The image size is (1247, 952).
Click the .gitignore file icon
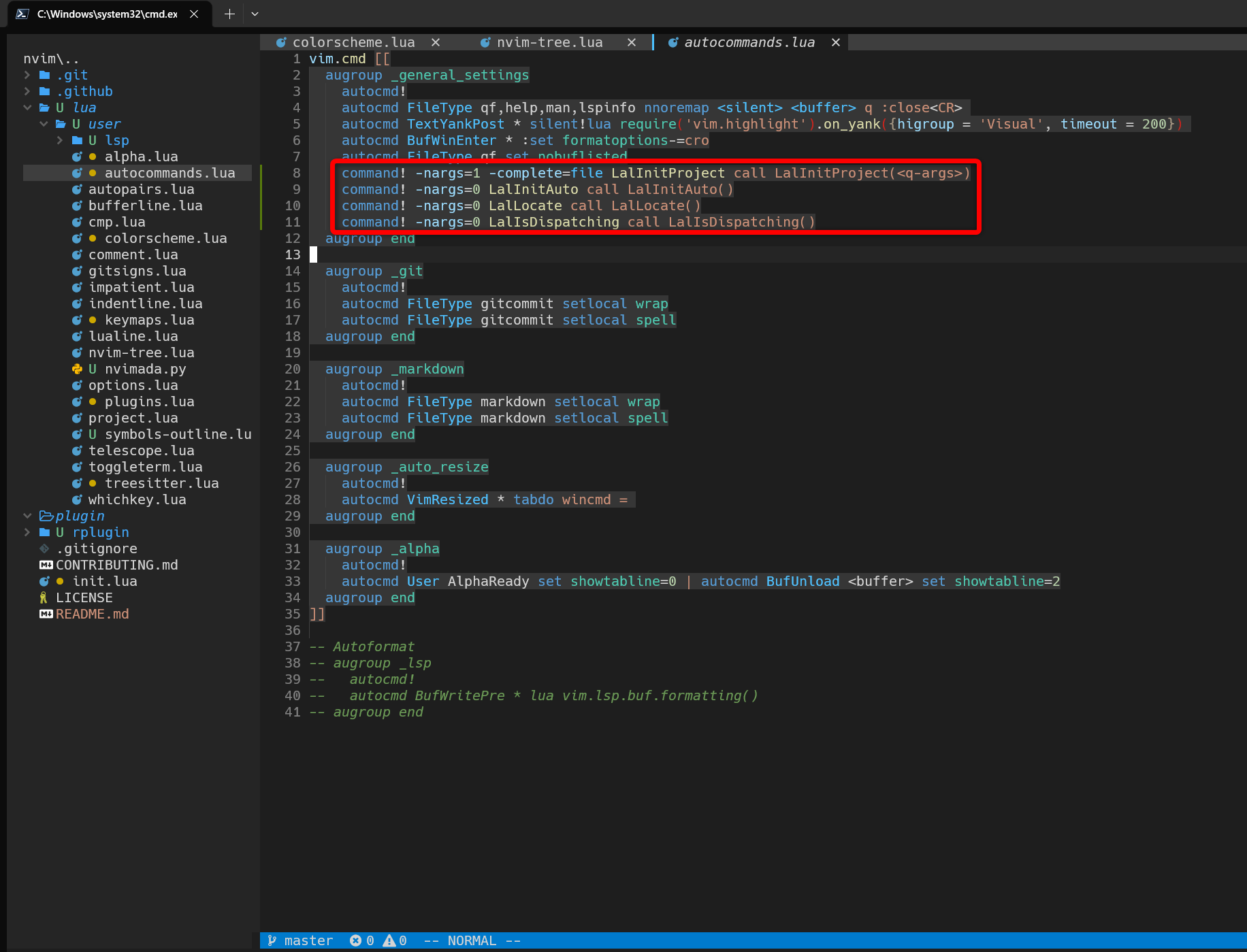tap(44, 548)
